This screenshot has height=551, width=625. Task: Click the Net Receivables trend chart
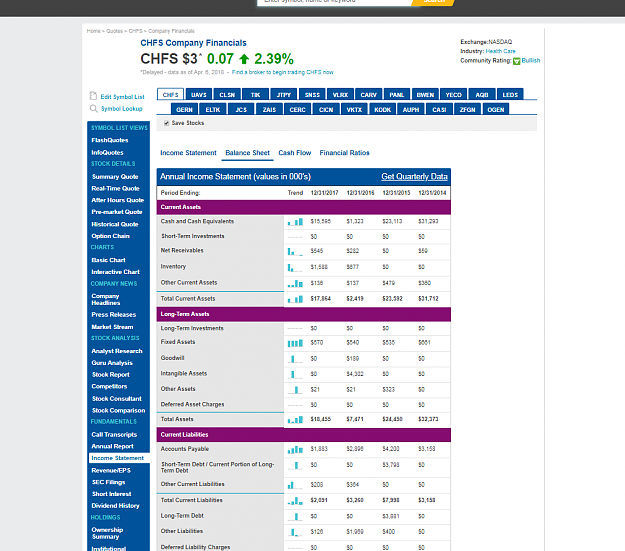tap(295, 251)
